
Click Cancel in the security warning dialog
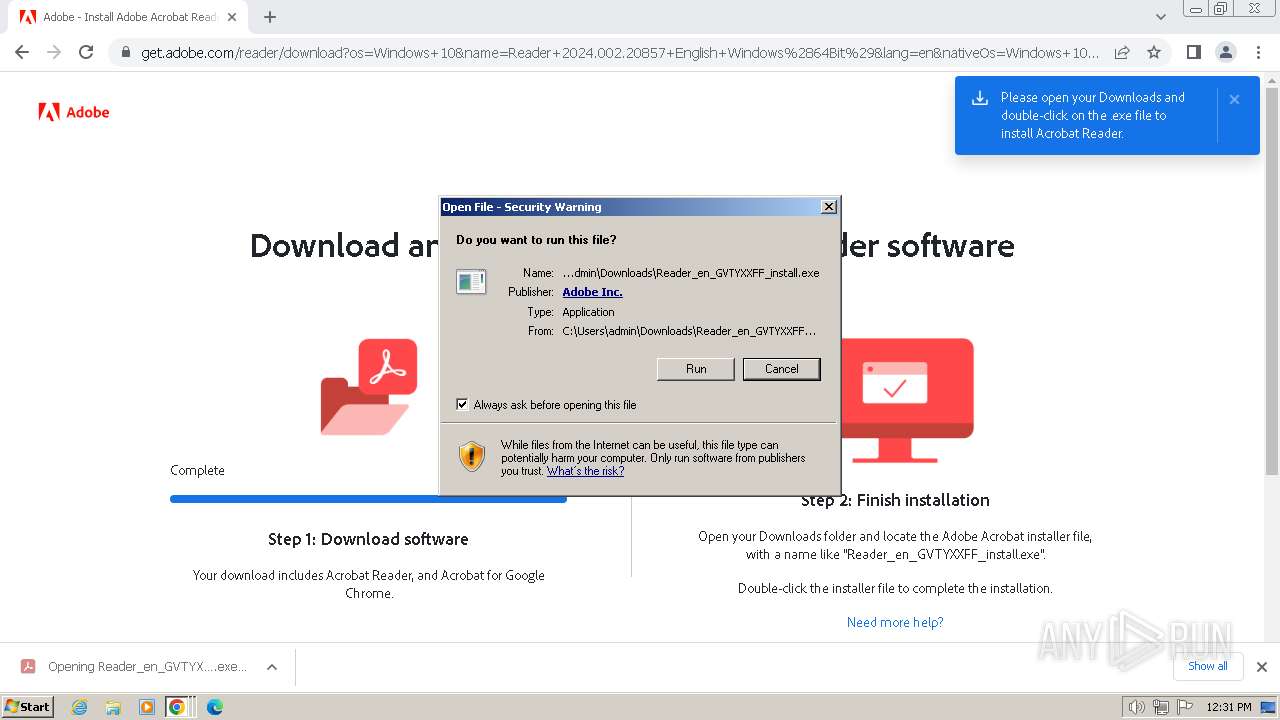tap(781, 369)
